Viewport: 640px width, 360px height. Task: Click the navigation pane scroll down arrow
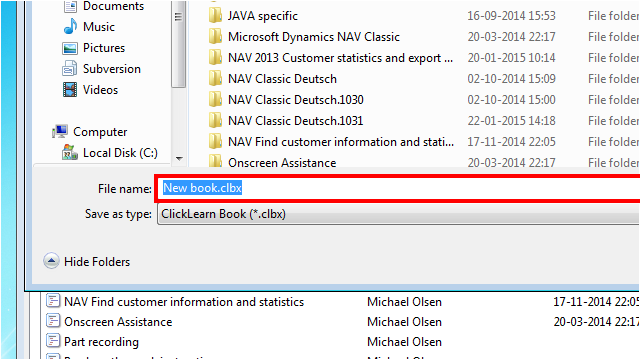click(x=179, y=158)
